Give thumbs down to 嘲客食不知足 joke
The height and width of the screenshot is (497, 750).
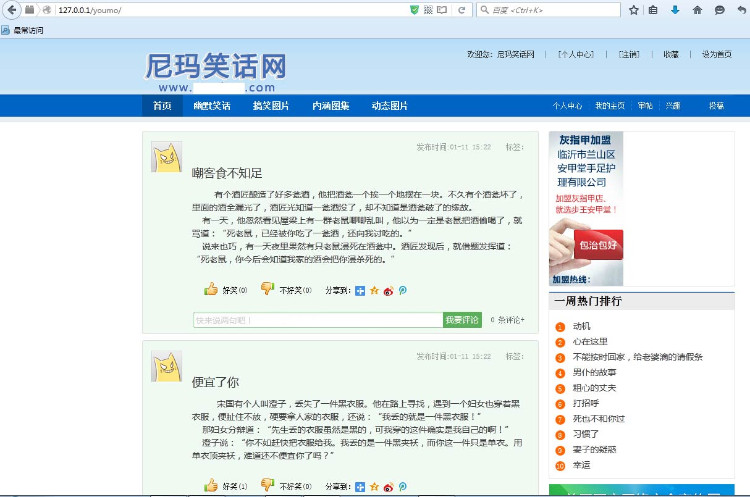[x=267, y=288]
